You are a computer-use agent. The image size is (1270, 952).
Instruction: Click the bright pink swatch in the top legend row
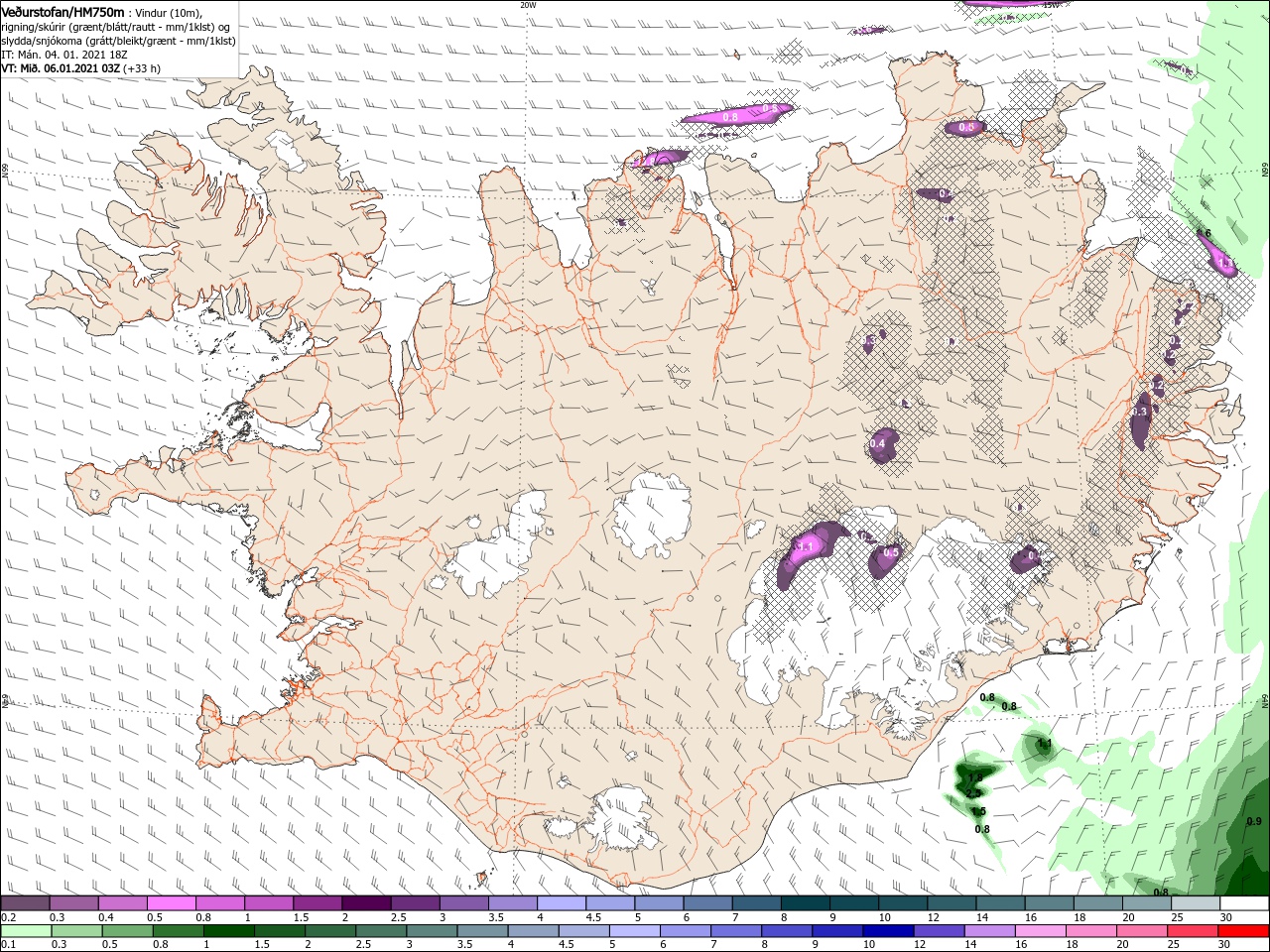(171, 903)
